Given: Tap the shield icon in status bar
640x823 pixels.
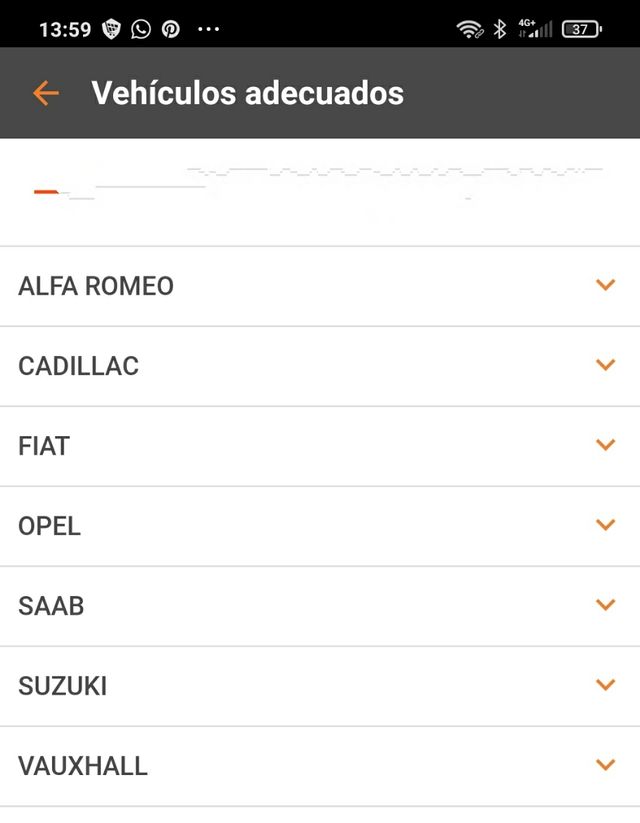Looking at the screenshot, I should coord(112,29).
